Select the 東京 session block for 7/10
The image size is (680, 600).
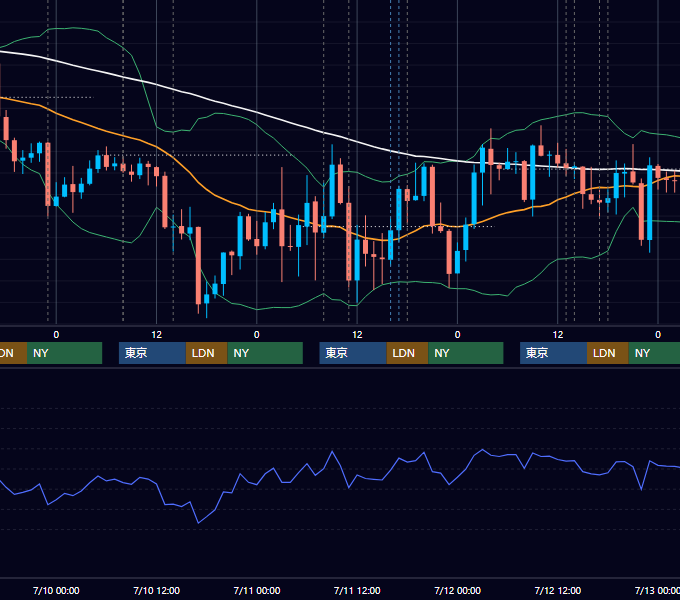153,353
